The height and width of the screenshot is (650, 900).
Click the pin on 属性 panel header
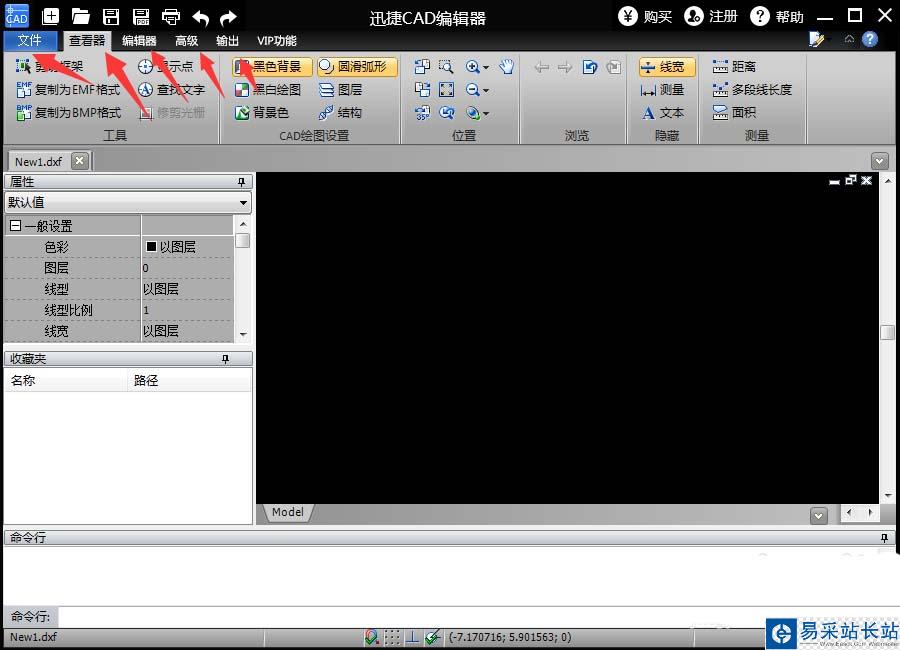[242, 181]
